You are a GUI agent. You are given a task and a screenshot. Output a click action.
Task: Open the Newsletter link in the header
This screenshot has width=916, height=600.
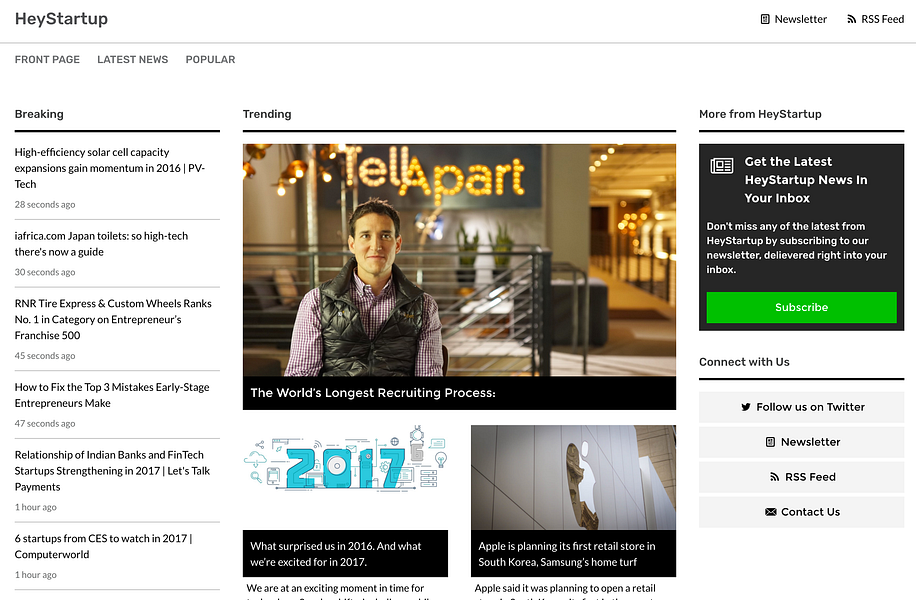(793, 19)
